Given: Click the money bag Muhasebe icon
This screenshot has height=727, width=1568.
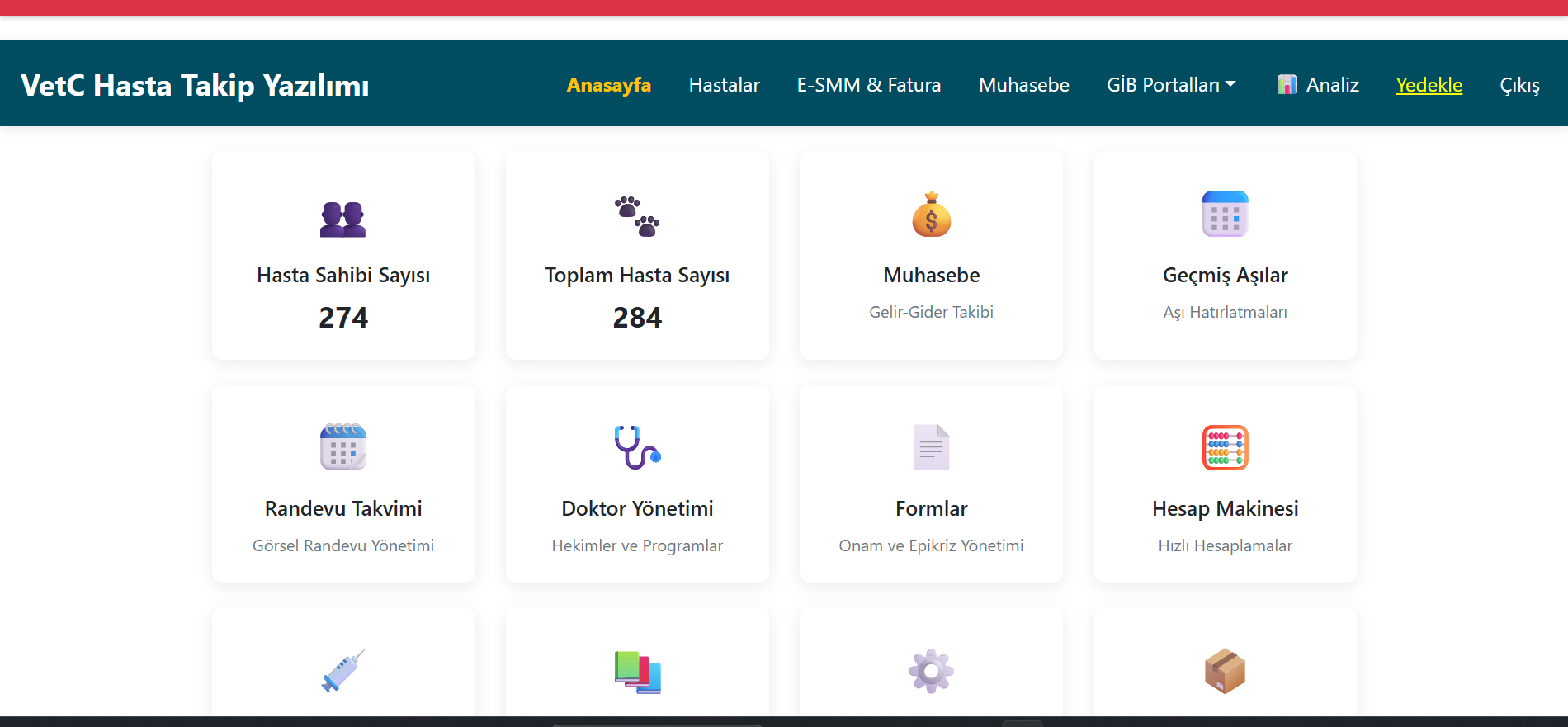Looking at the screenshot, I should click(x=931, y=215).
